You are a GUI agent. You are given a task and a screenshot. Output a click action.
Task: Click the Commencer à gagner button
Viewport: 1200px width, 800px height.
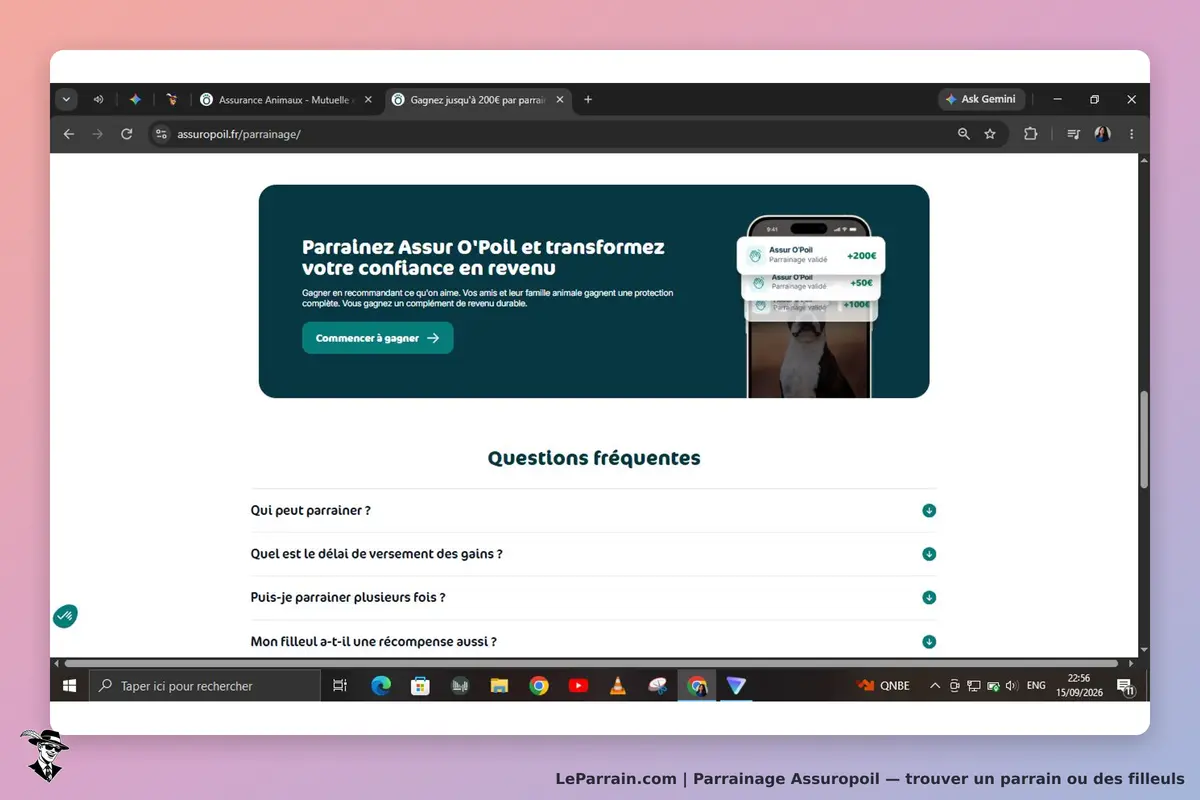pos(378,338)
